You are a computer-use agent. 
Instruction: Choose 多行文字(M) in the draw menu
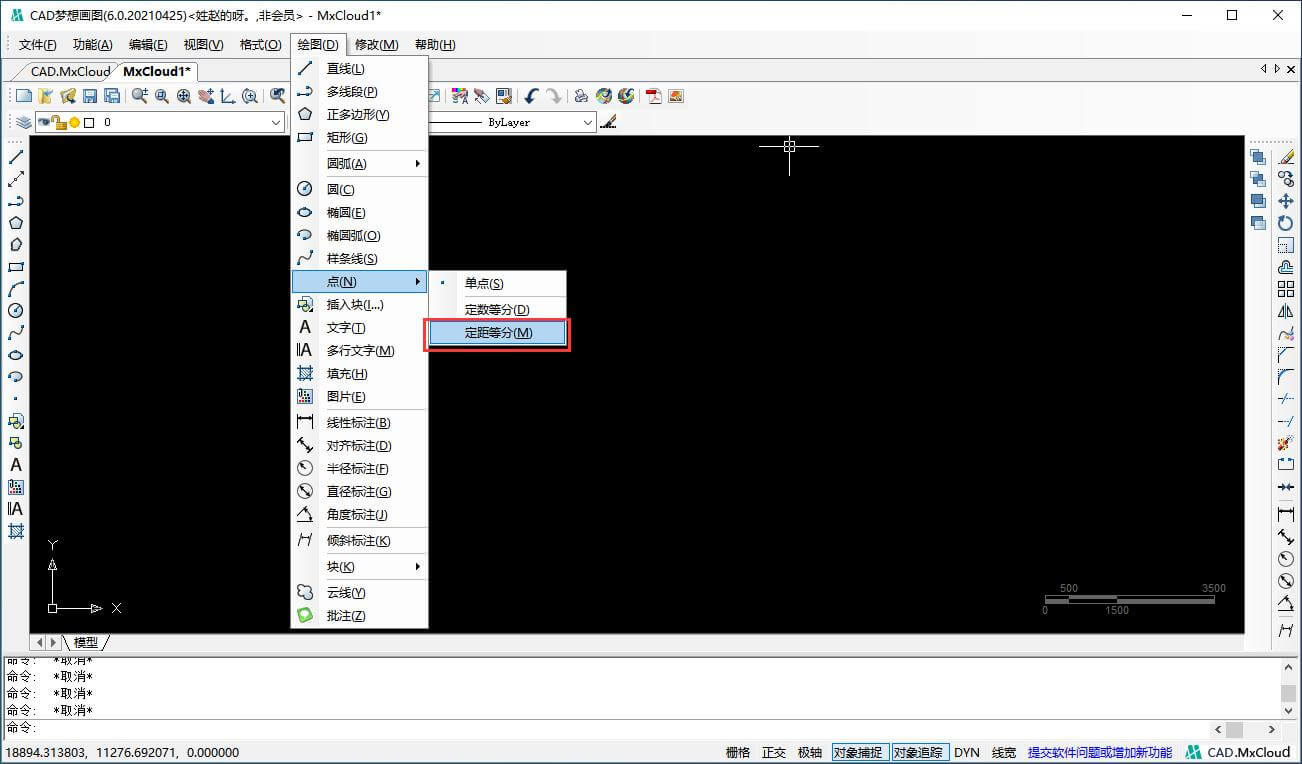coord(360,351)
